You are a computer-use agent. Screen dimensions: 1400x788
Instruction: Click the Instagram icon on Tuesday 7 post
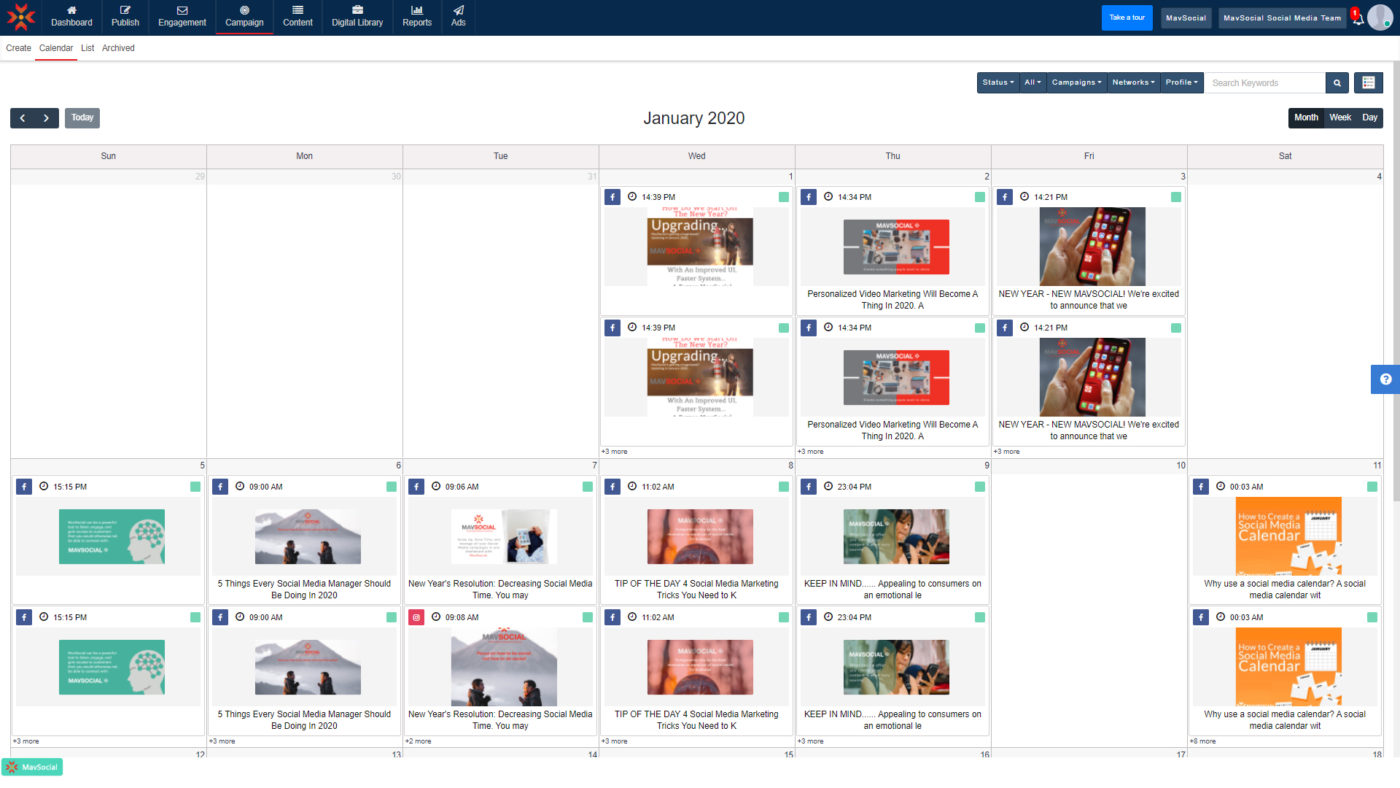click(x=416, y=617)
